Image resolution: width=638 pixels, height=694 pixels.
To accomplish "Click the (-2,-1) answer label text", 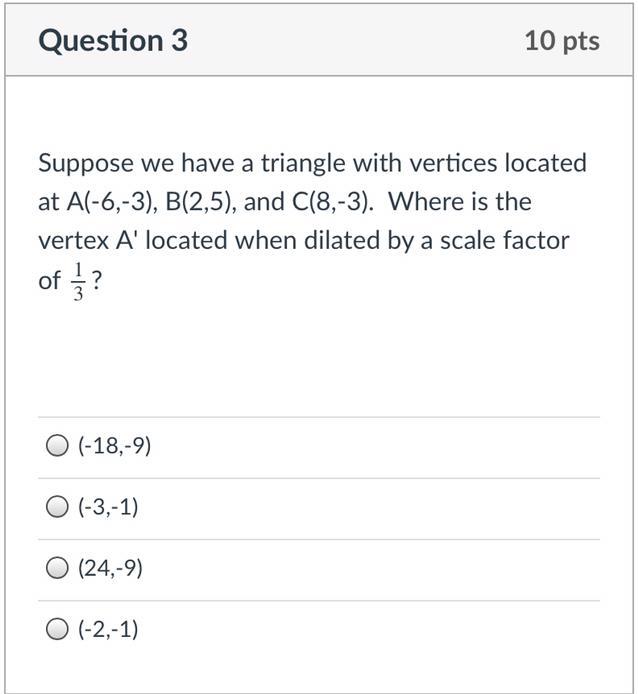I will click(x=108, y=630).
